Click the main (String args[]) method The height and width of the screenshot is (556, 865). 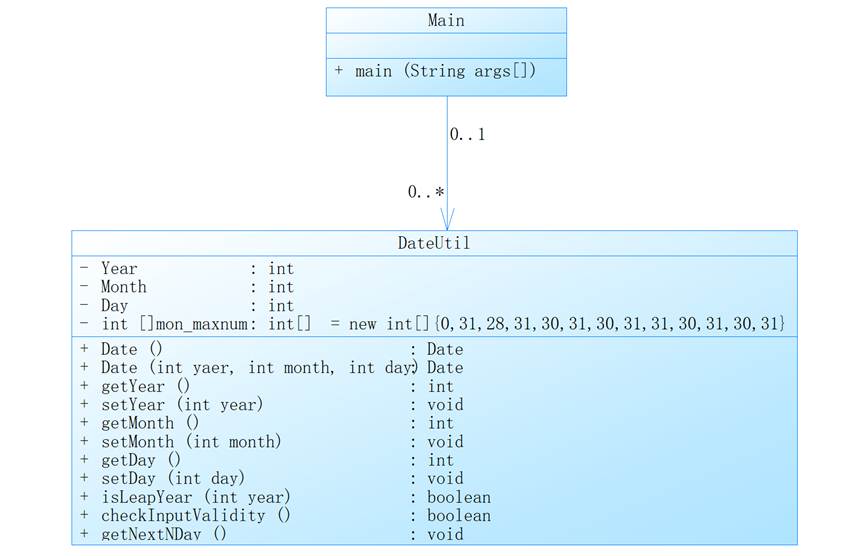click(435, 71)
